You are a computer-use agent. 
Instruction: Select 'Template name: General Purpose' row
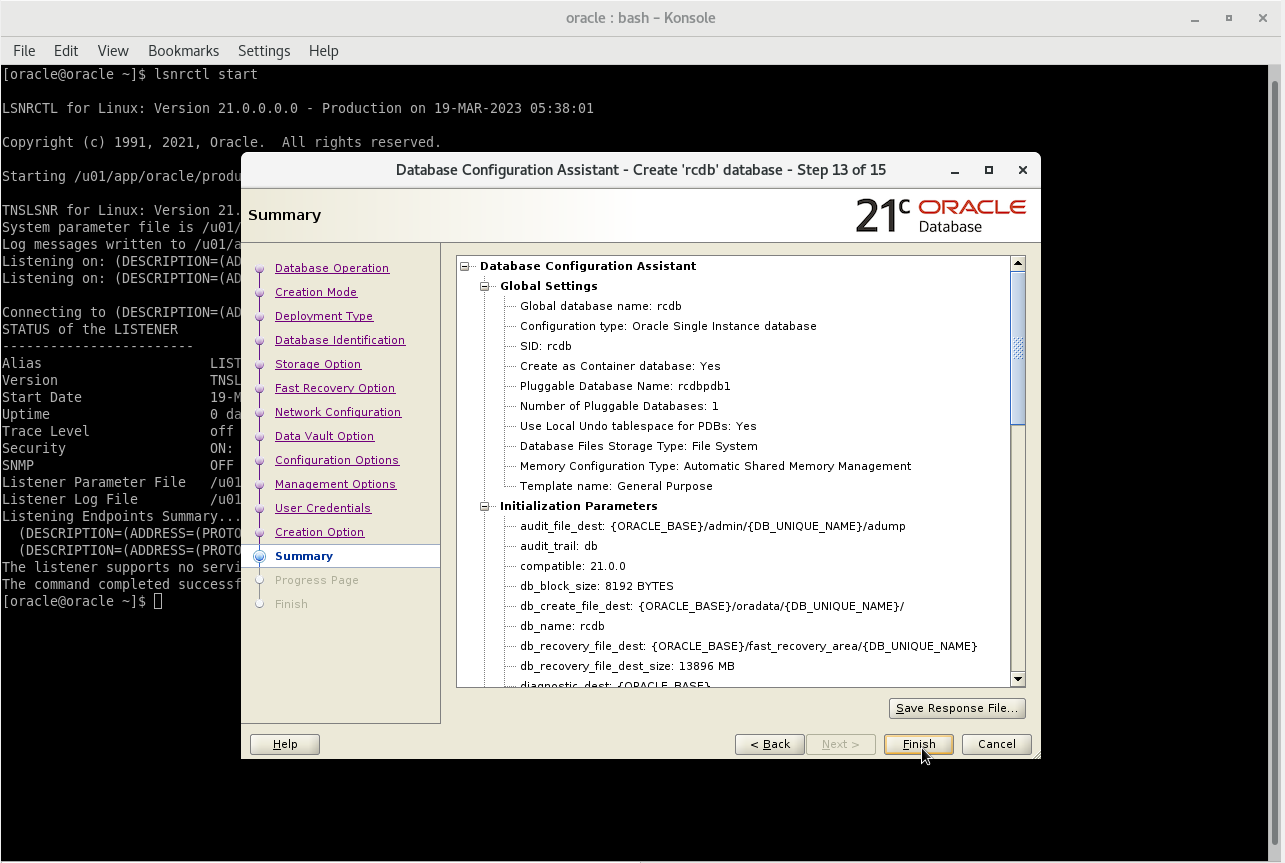coord(616,486)
